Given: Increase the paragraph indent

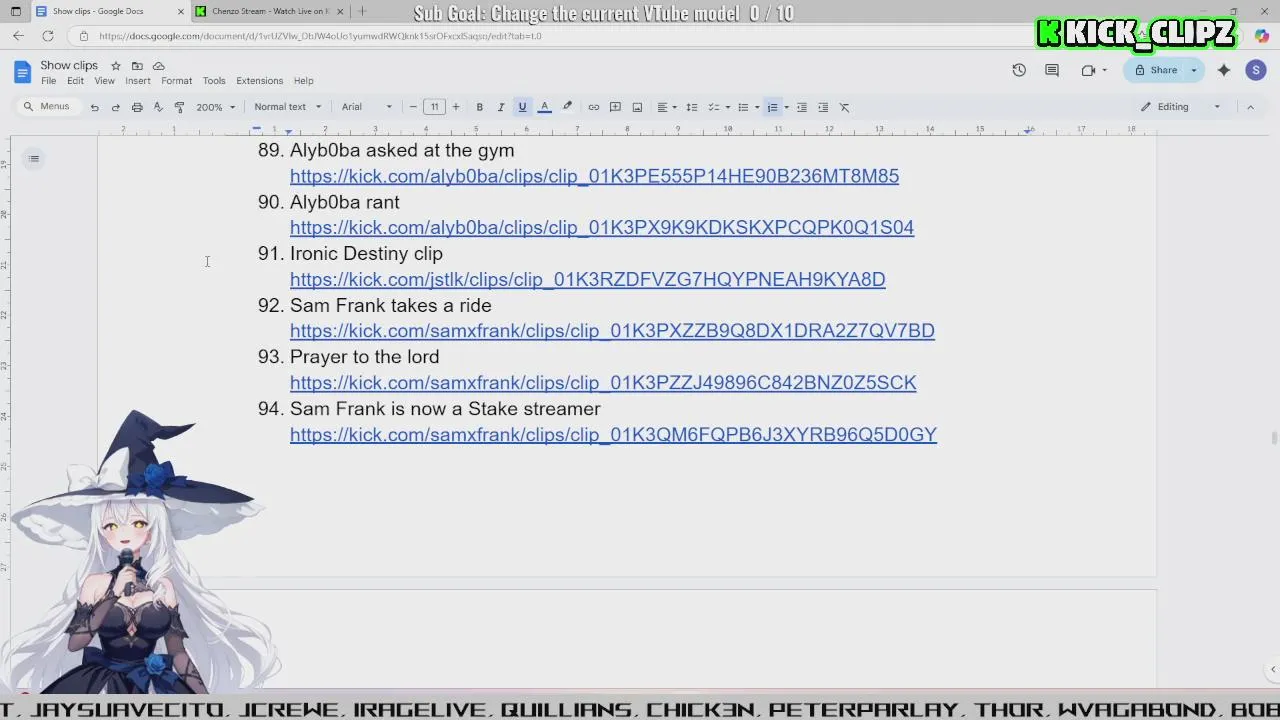Looking at the screenshot, I should 823,107.
